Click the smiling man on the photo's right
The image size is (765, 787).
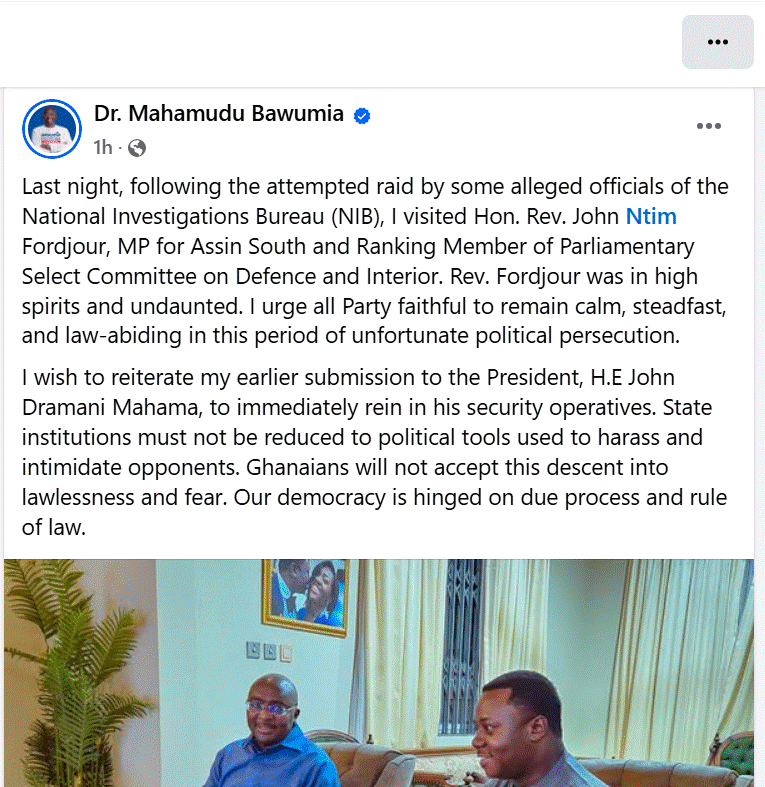pos(520,735)
